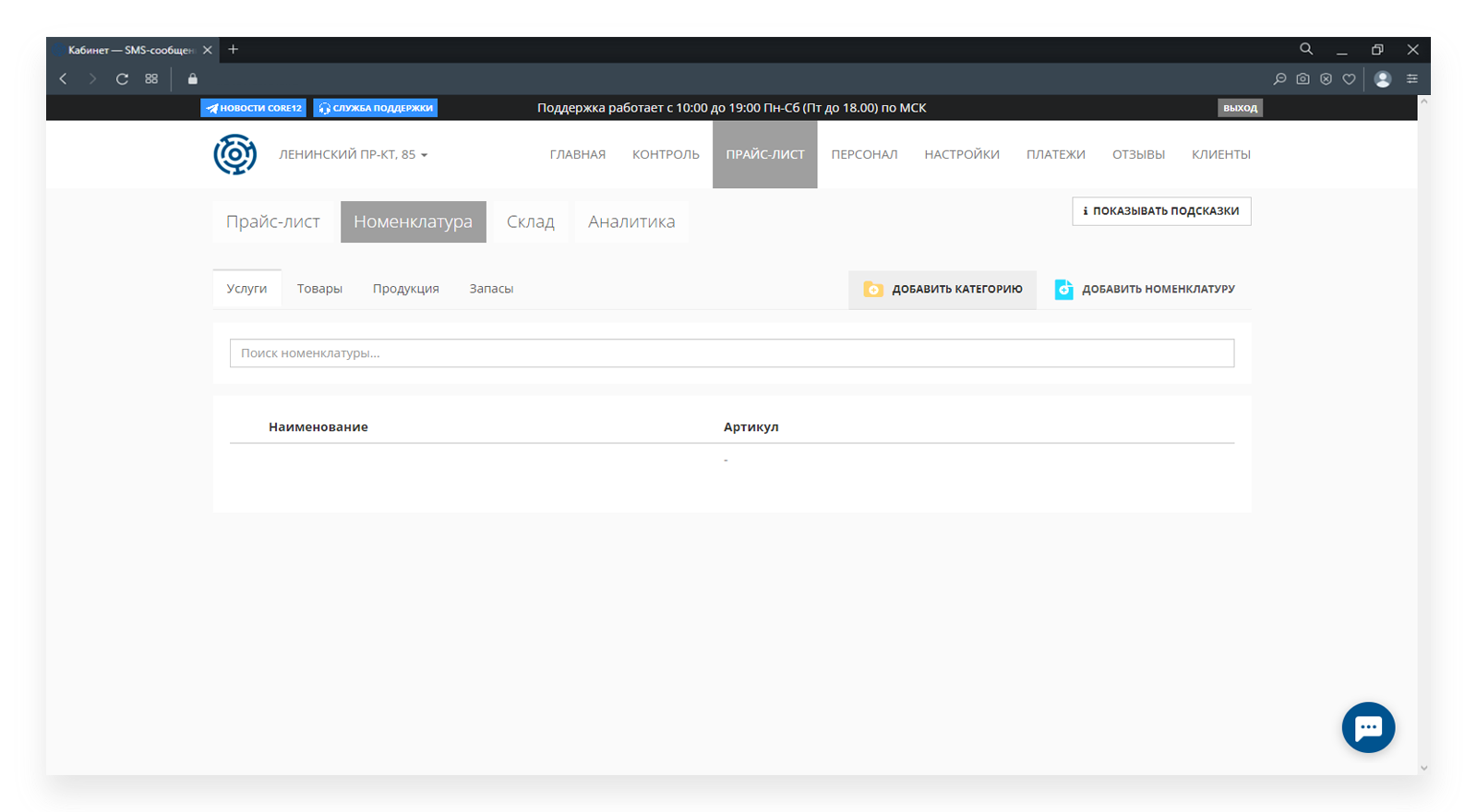Open the Персонал menu

[x=864, y=154]
